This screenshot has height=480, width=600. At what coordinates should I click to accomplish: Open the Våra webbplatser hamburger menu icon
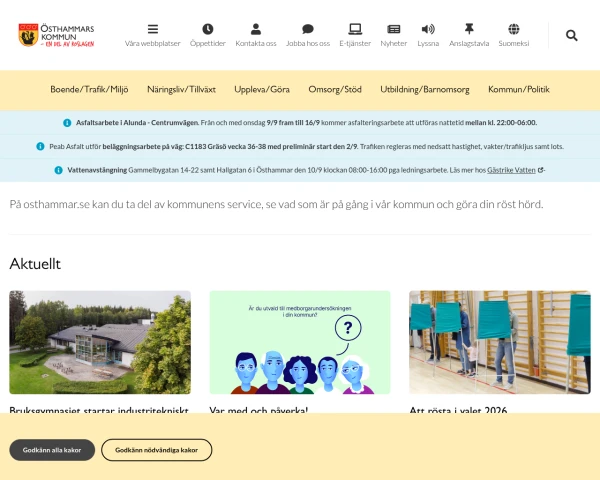coord(153,29)
